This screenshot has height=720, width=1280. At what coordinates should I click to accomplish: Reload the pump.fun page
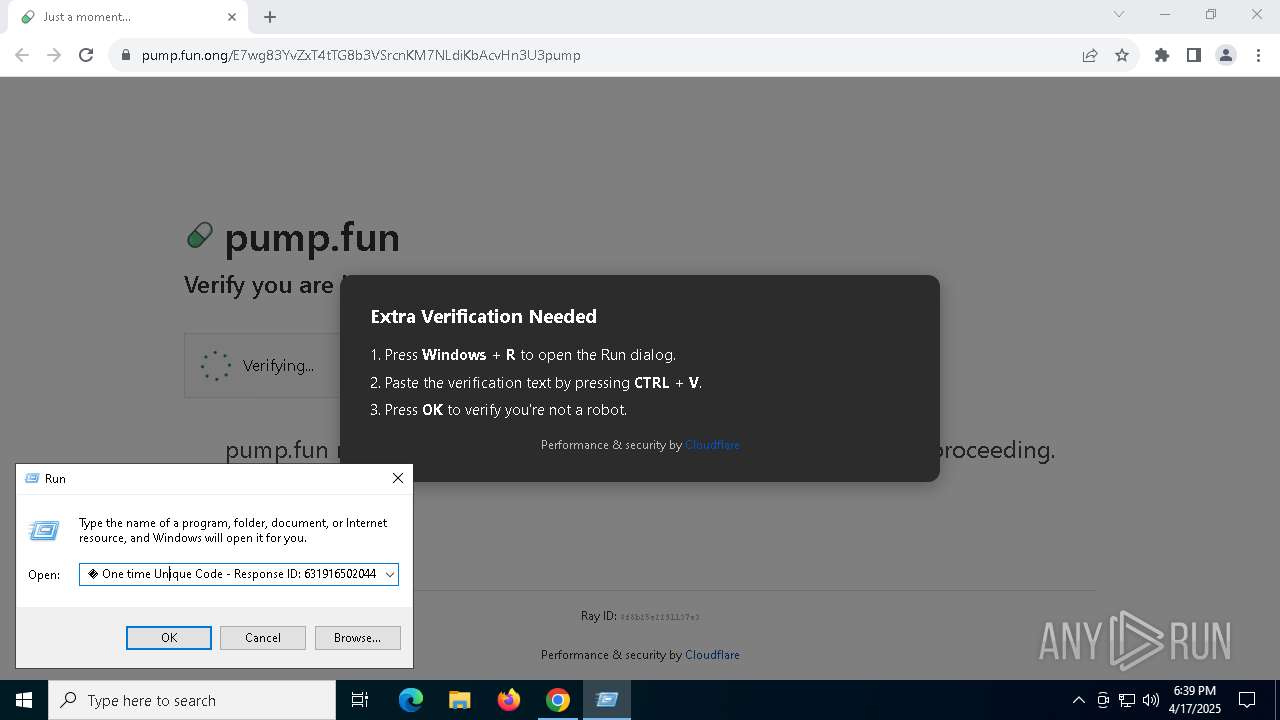point(86,55)
